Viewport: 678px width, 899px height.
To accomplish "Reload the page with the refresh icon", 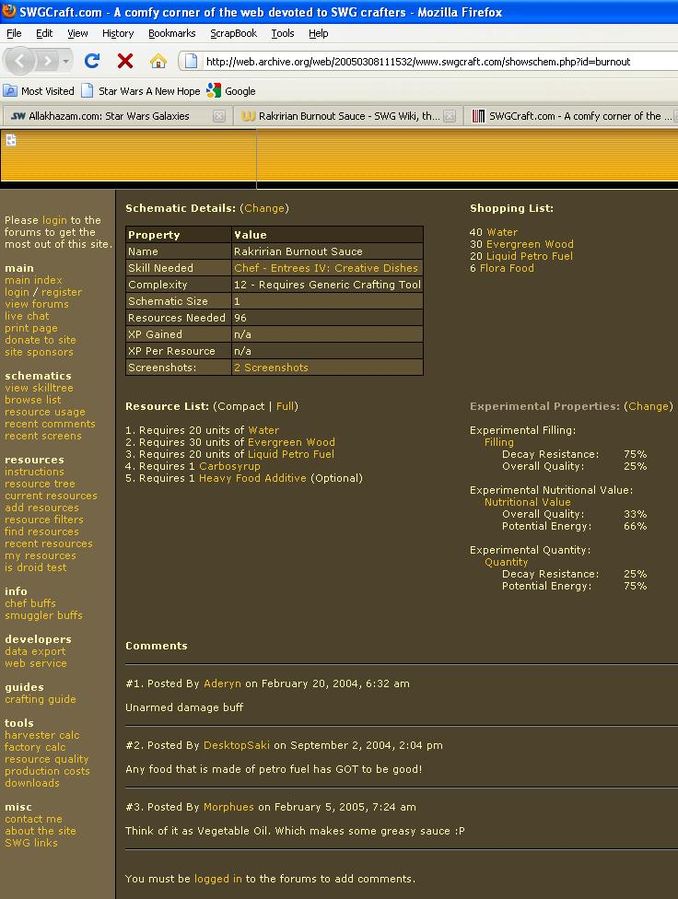I will click(x=92, y=61).
